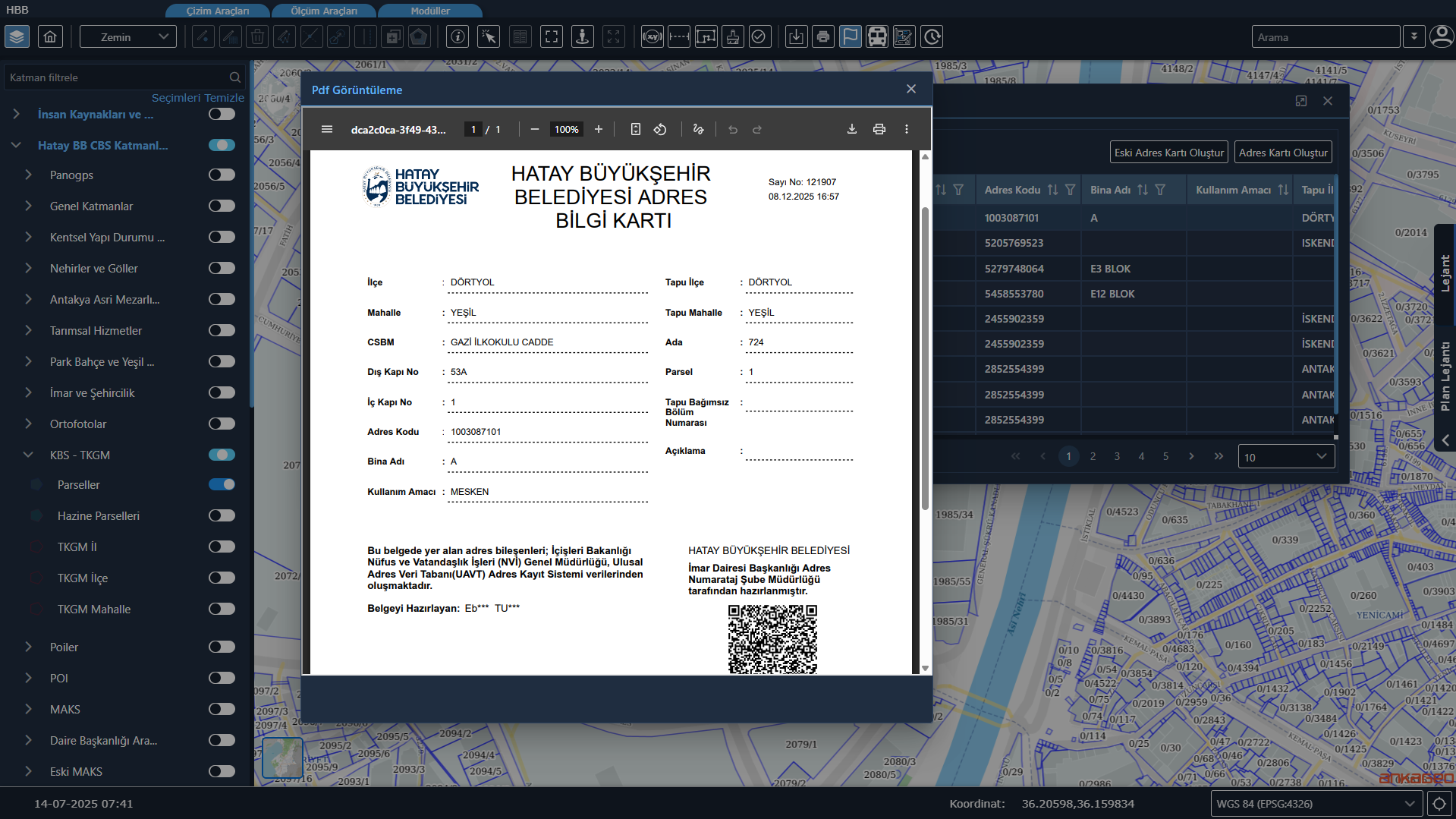Go to home map extent
Screen dimensions: 1456x819
50,36
